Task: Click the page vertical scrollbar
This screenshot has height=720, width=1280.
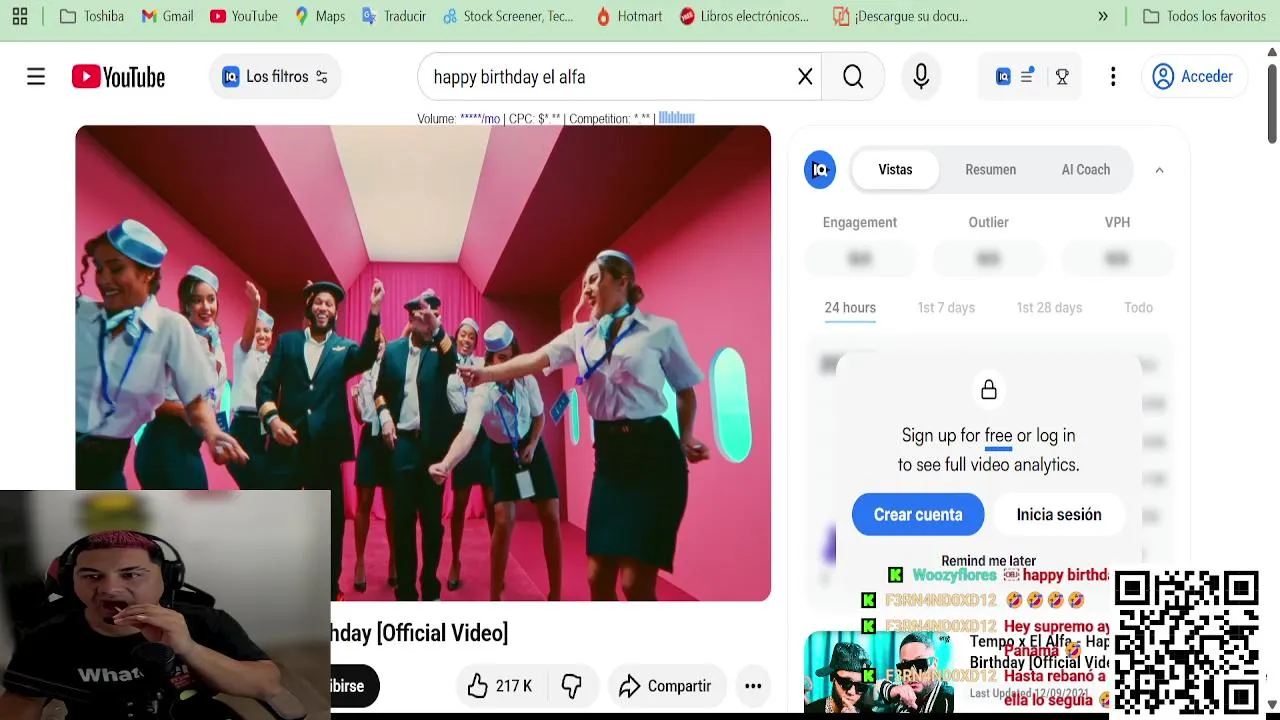Action: coord(1272,105)
